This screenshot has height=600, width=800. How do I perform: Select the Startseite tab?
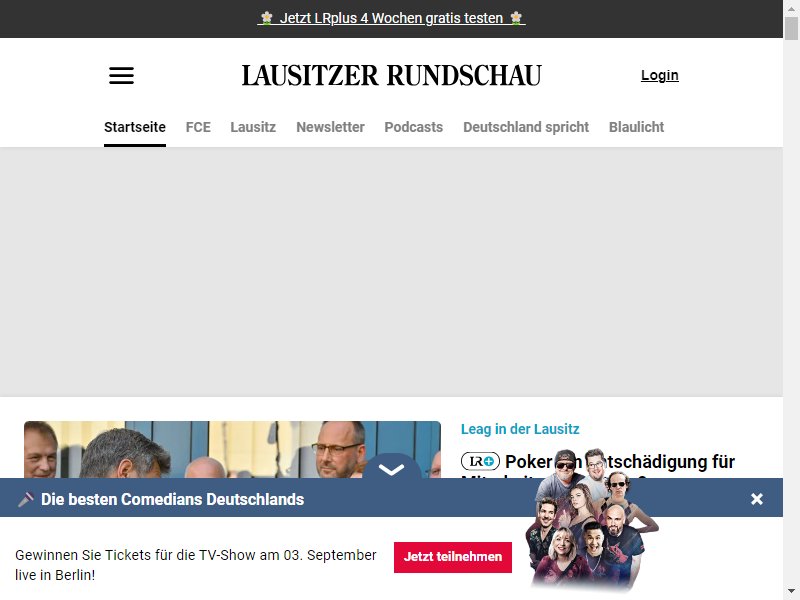click(x=135, y=127)
